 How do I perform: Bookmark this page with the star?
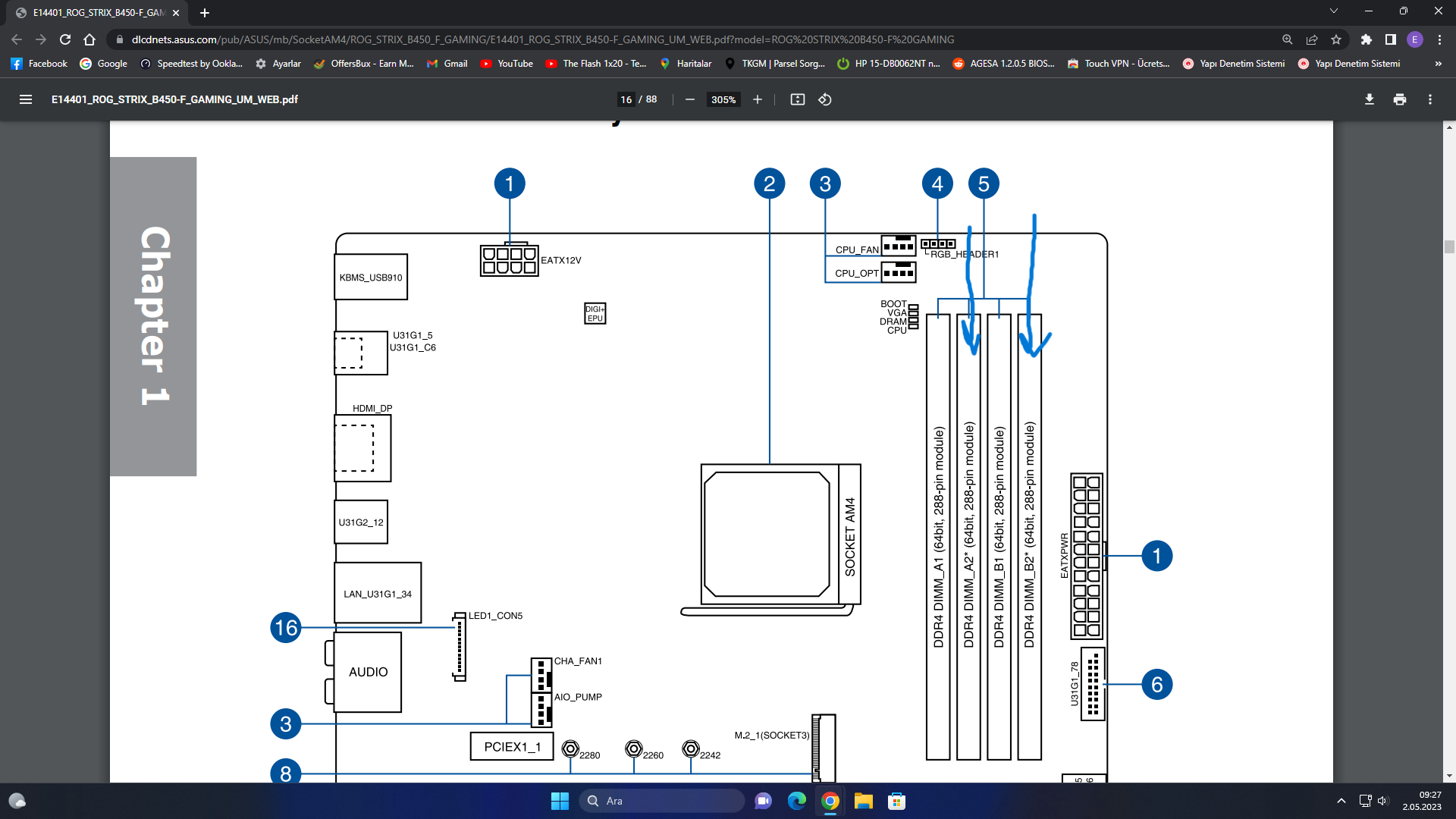pos(1336,39)
